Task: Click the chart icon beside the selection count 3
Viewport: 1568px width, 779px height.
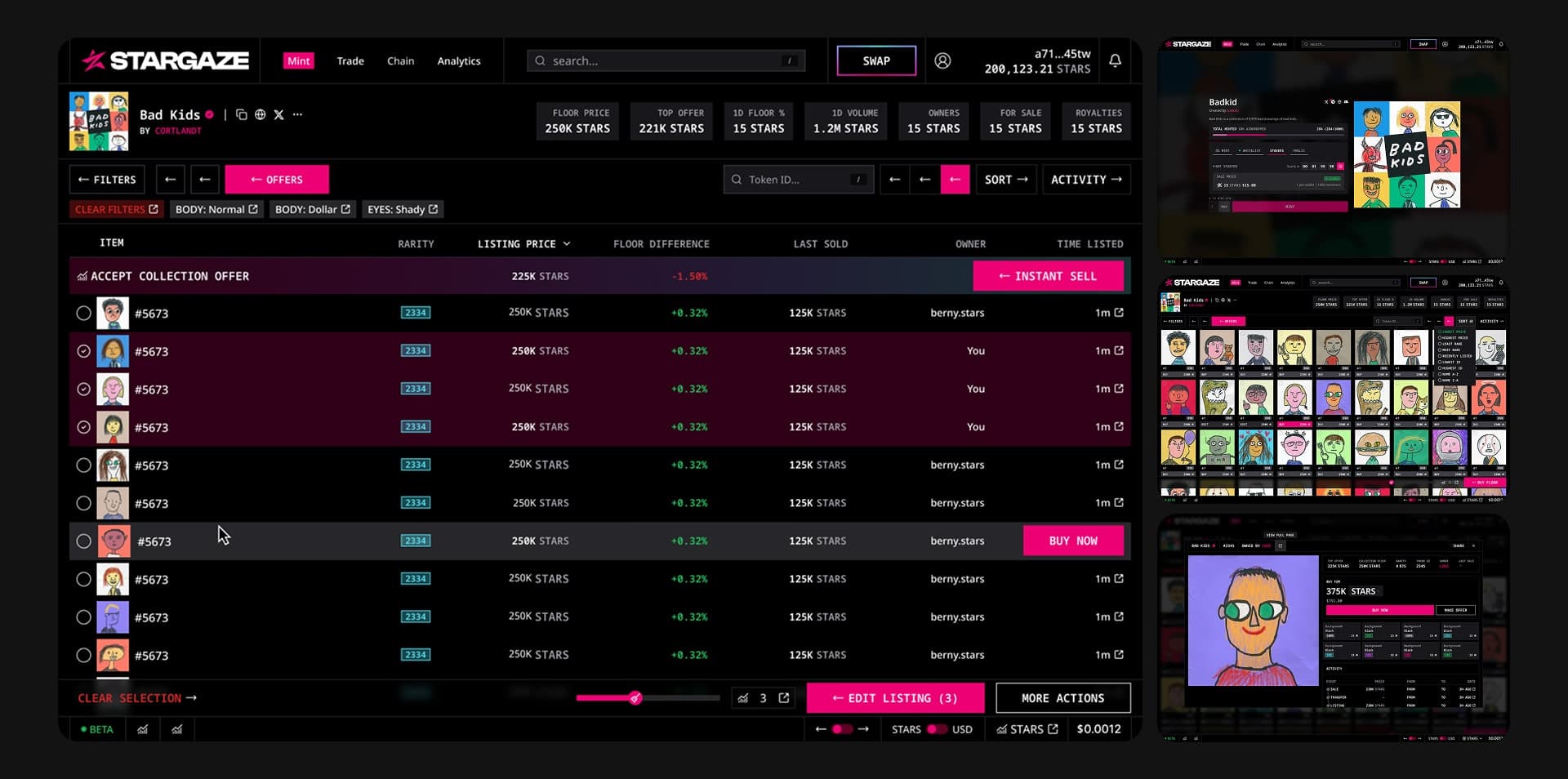Action: tap(743, 698)
